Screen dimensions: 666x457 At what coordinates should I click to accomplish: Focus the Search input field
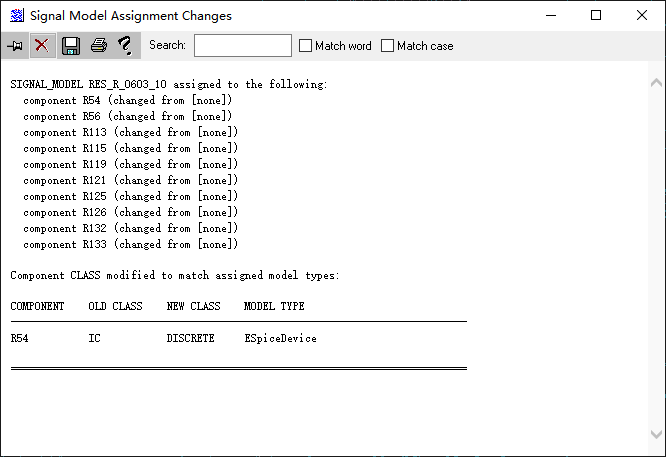pos(243,45)
